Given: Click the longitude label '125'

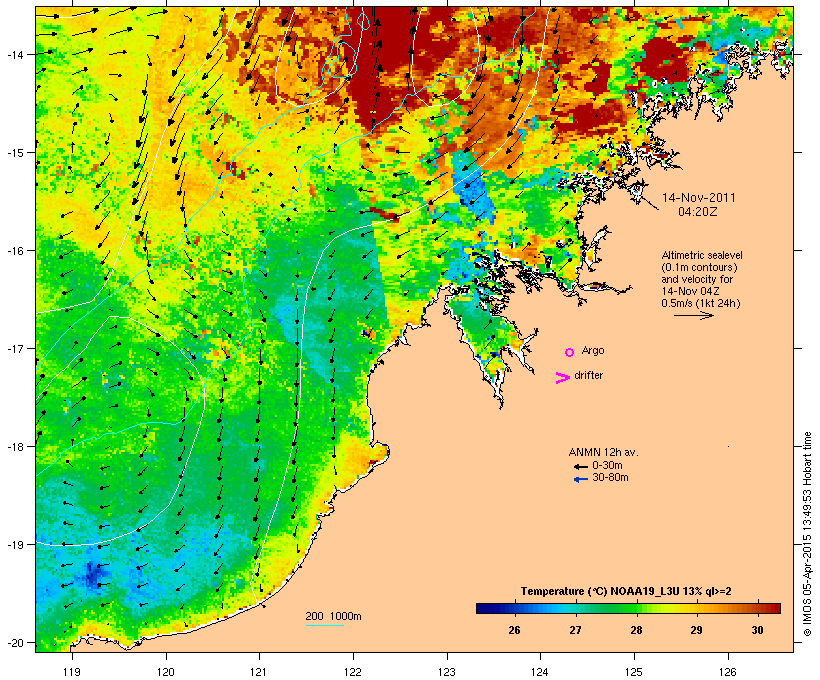Looking at the screenshot, I should pyautogui.click(x=634, y=672).
